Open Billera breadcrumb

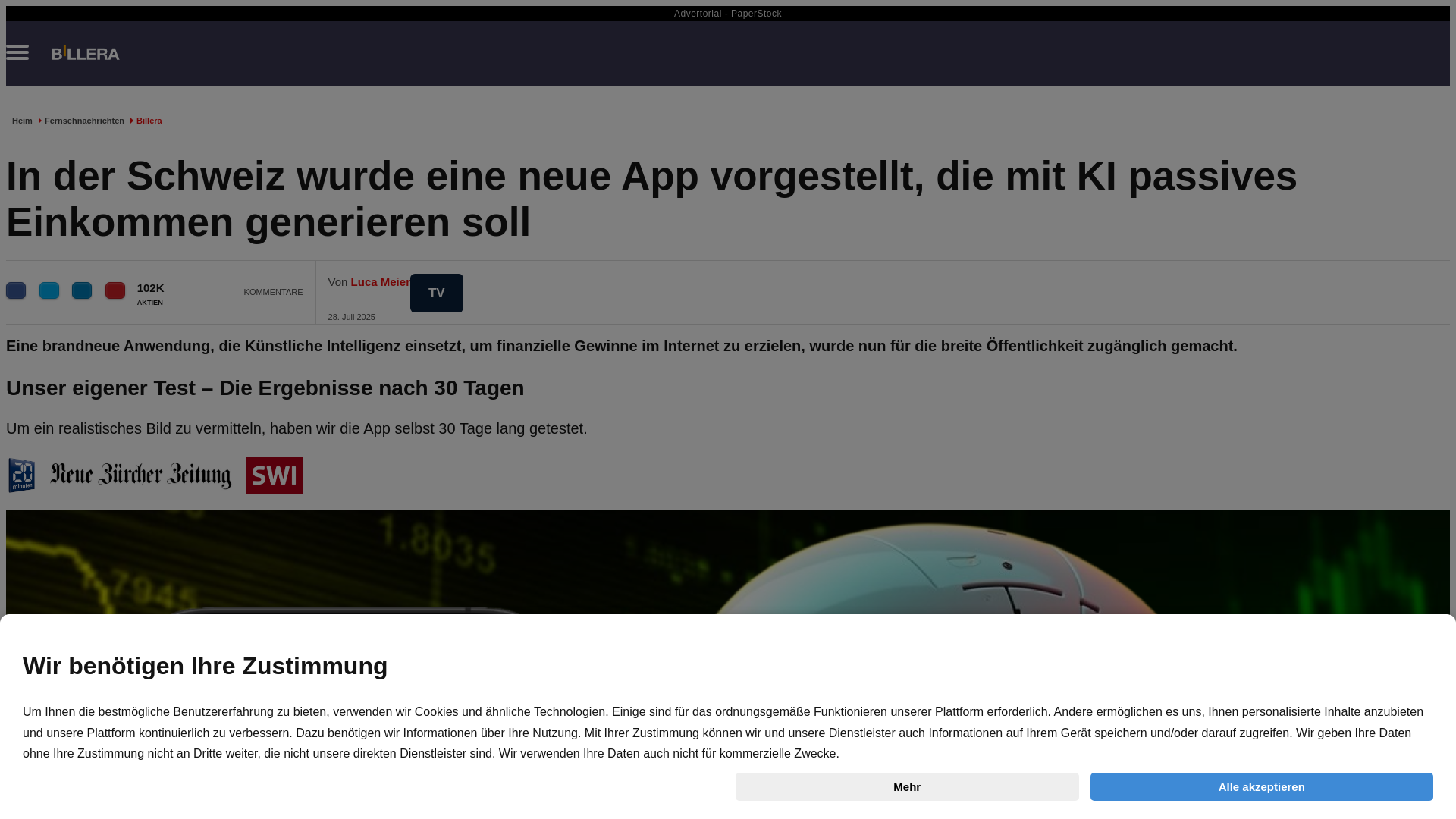click(x=149, y=121)
